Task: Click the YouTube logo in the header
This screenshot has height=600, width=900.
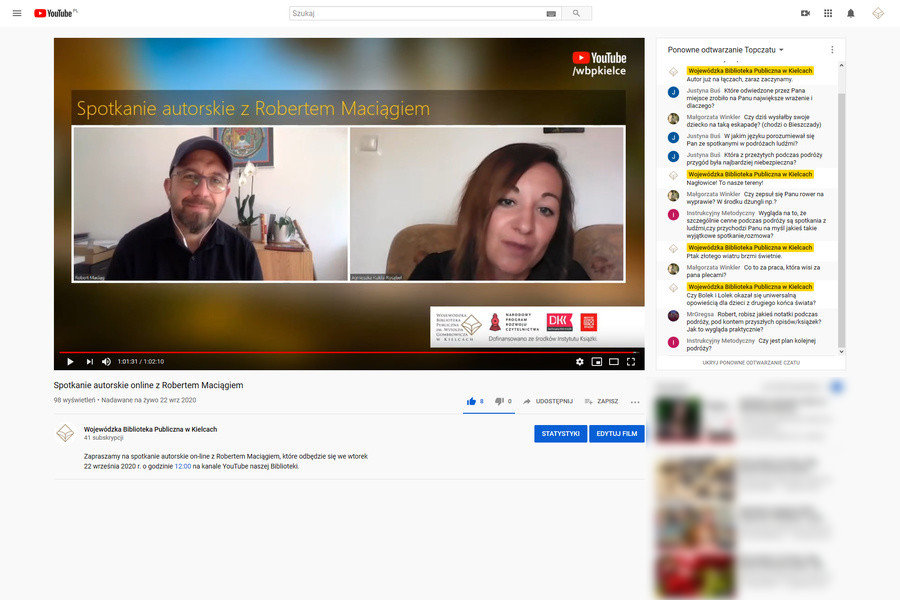Action: [54, 13]
